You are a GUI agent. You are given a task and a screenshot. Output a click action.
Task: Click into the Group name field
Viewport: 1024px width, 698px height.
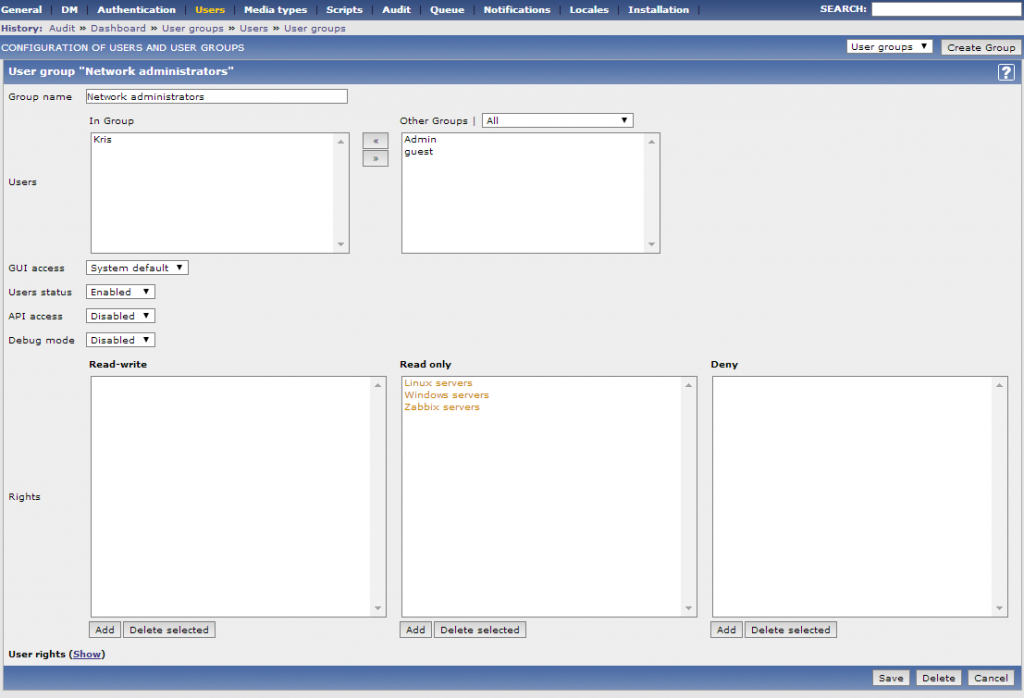[x=216, y=97]
